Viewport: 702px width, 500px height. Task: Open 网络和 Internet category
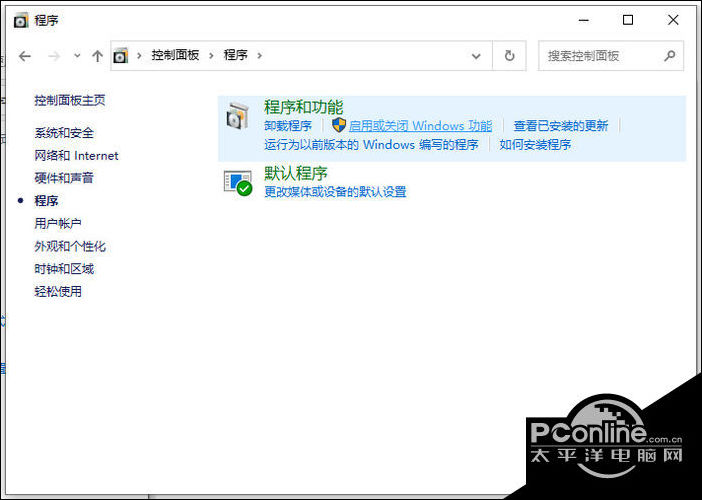pos(77,156)
